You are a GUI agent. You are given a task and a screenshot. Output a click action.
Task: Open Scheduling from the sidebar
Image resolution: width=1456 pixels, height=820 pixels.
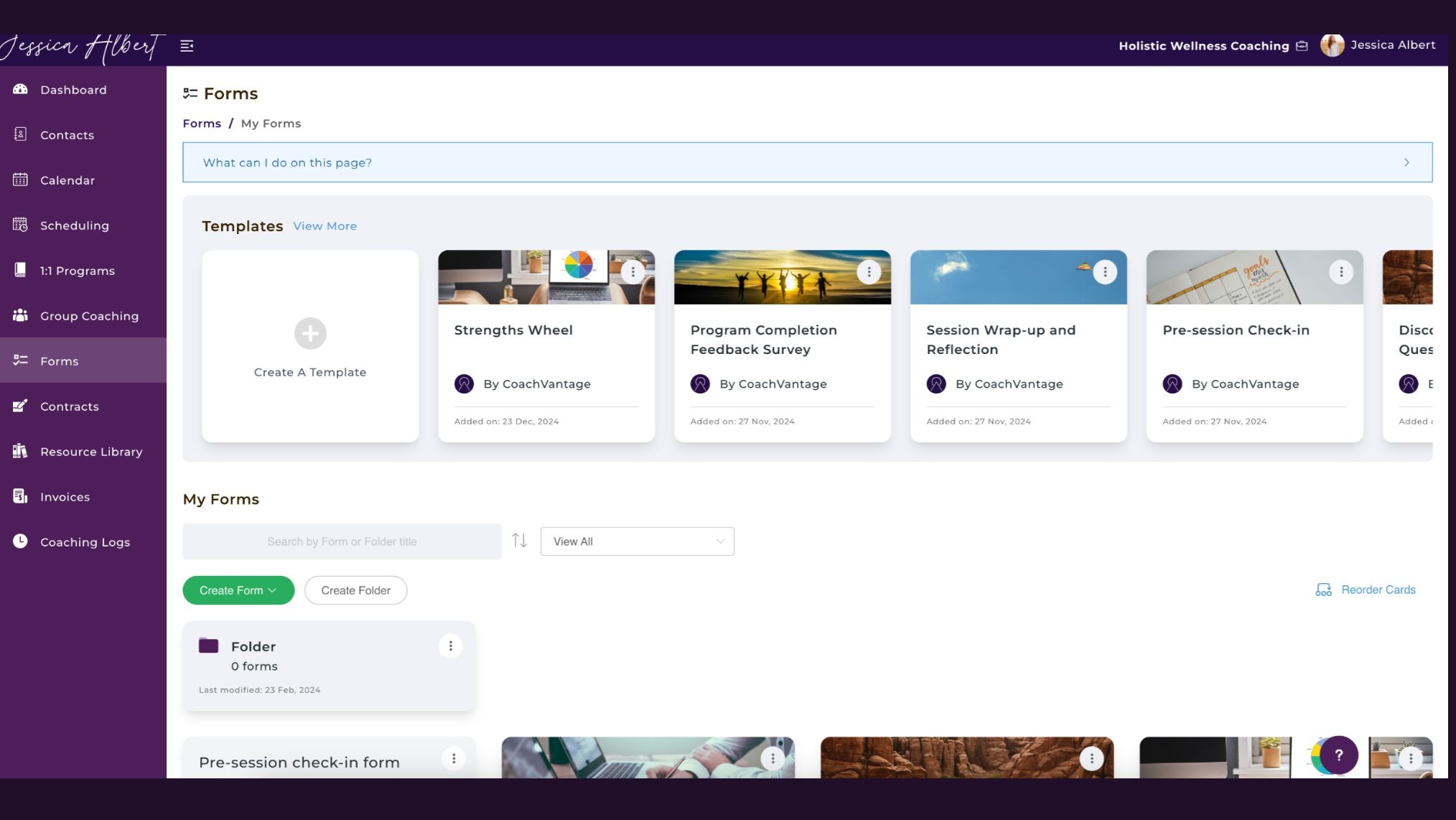(83, 225)
